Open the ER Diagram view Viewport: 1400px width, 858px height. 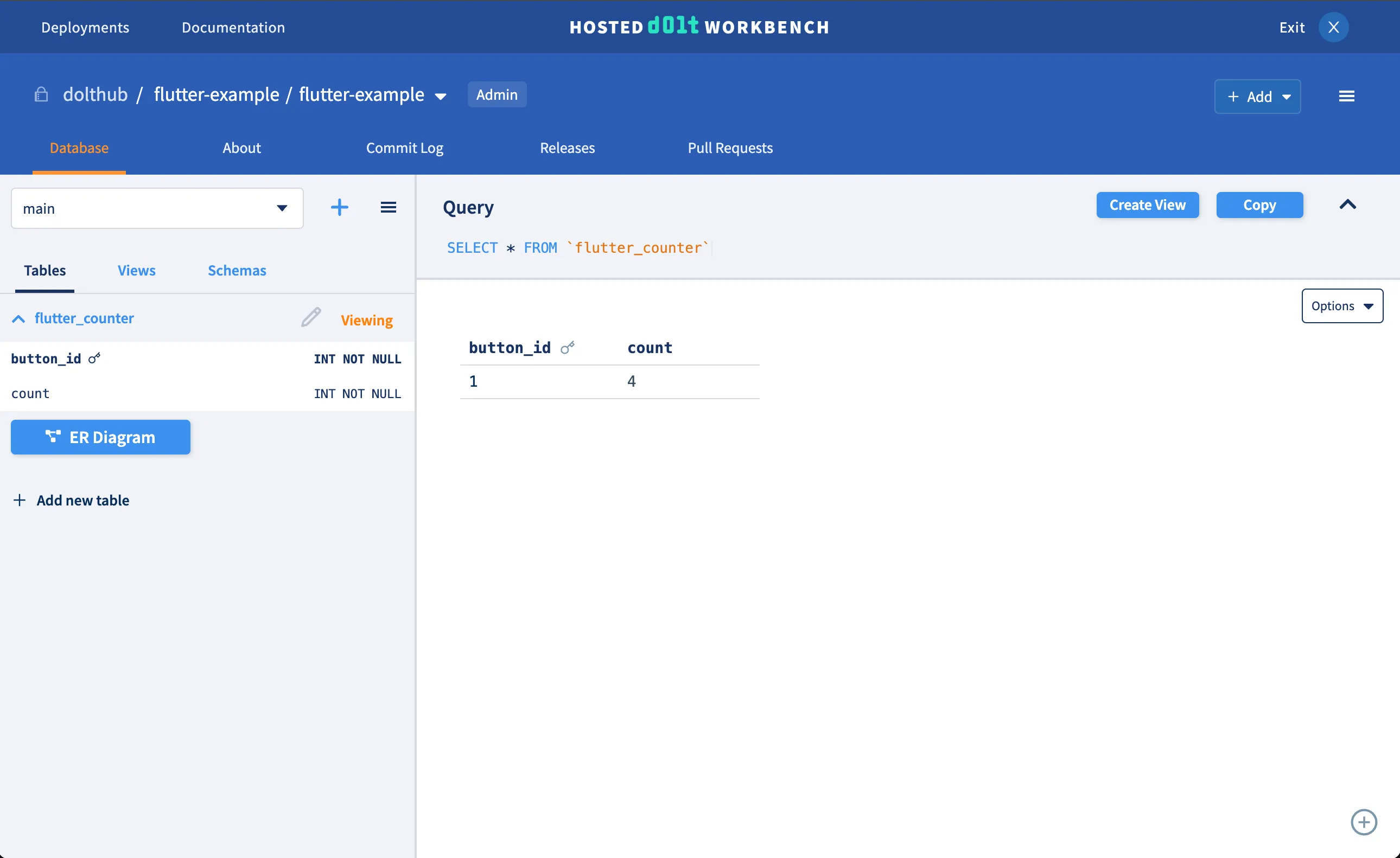point(100,437)
